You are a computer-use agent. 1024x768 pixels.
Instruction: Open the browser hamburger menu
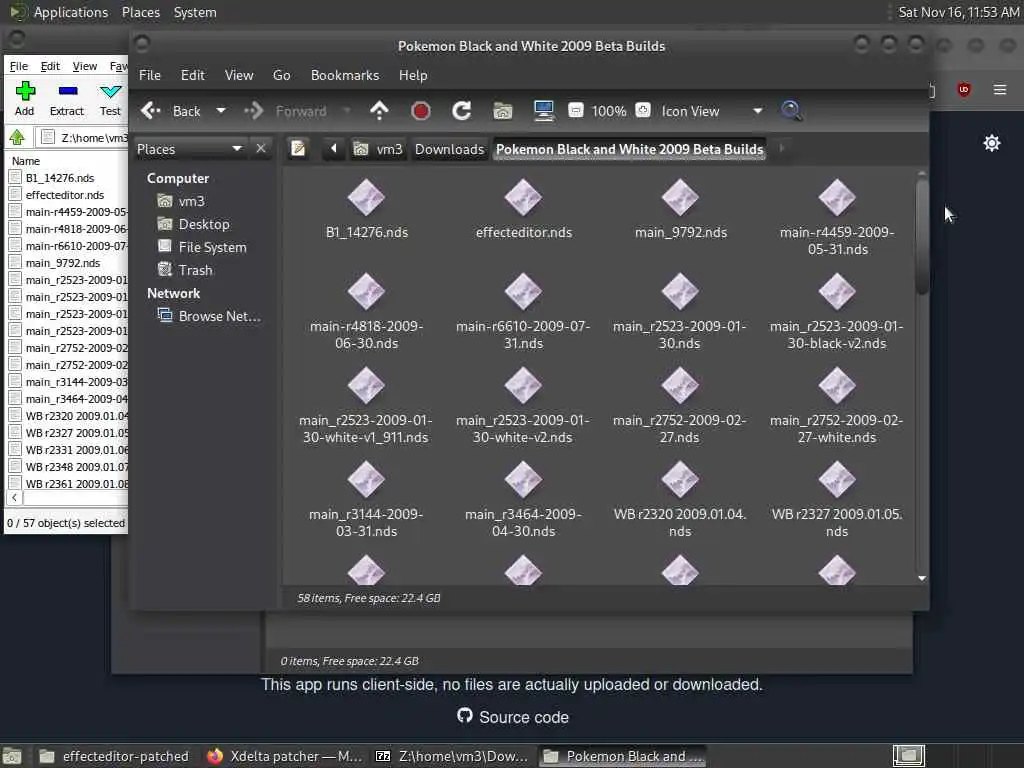1000,89
